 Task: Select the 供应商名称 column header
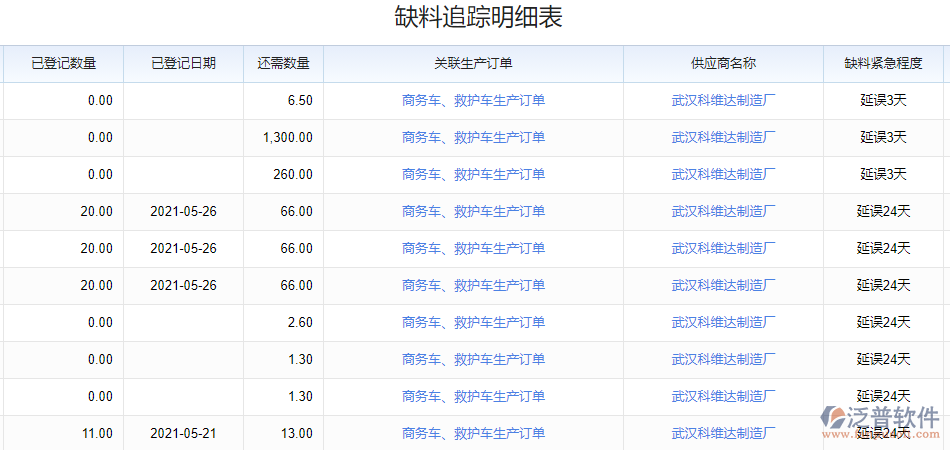click(x=723, y=64)
